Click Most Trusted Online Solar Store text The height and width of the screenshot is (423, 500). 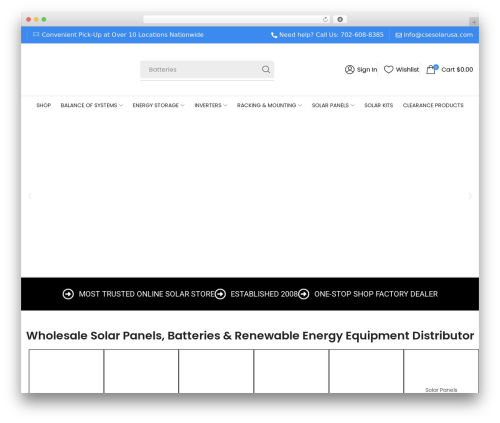coord(147,294)
